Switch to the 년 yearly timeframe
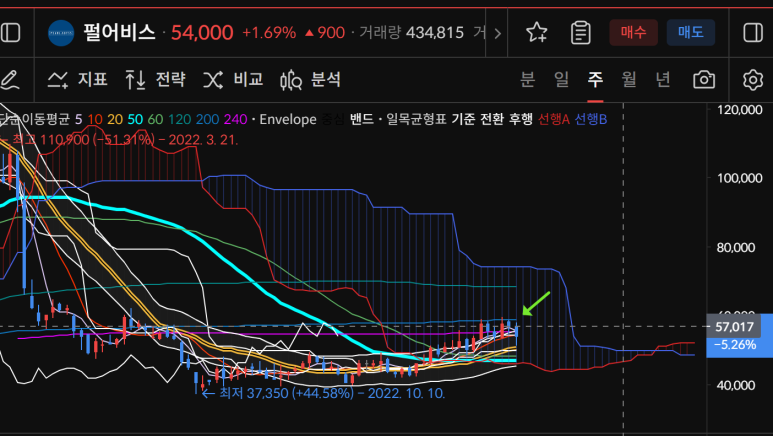Screen dimensions: 773x436 663,79
